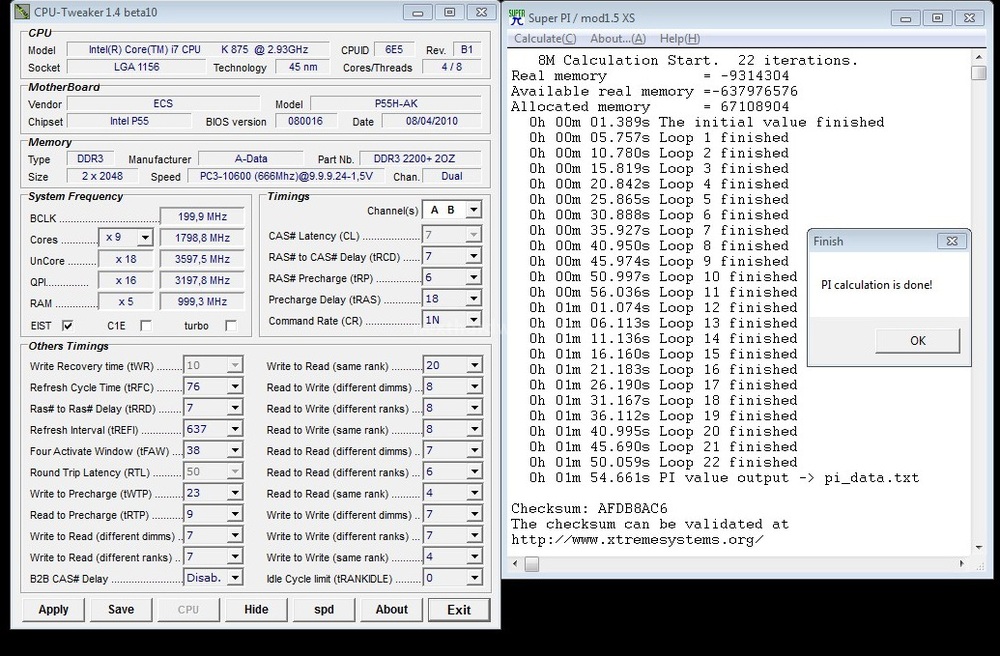Screen dimensions: 1000x656
Task: Click the CPU model Intel Core i7 field
Action: coord(198,50)
